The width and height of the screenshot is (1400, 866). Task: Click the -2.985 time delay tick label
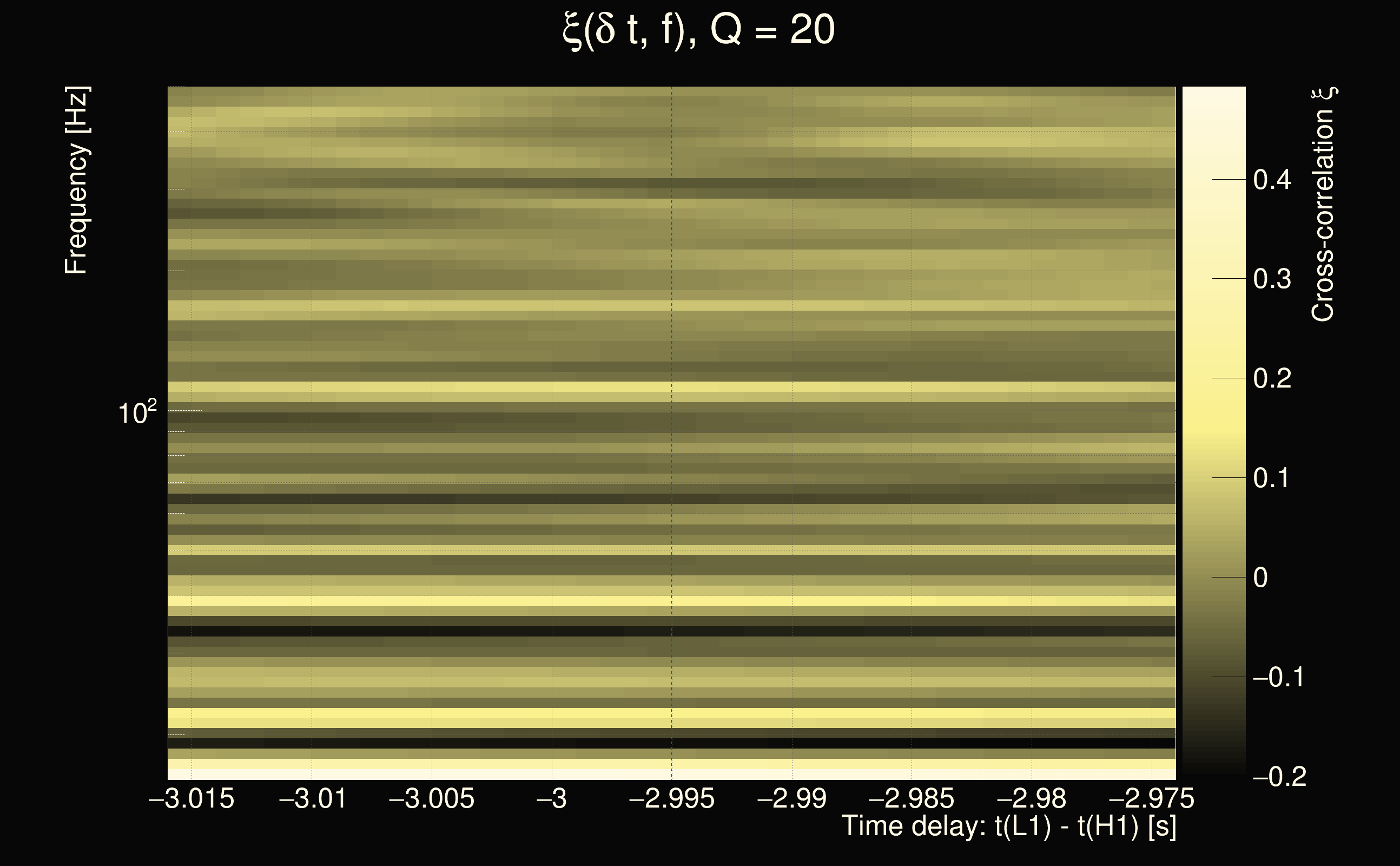(x=911, y=798)
